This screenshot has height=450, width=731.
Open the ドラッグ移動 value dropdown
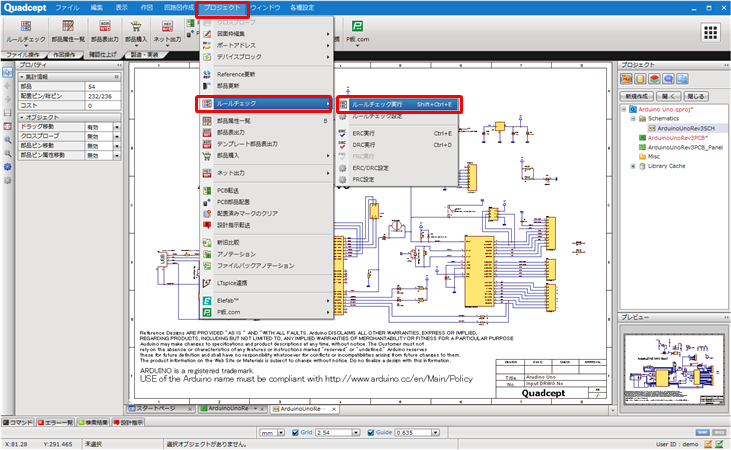[117, 127]
